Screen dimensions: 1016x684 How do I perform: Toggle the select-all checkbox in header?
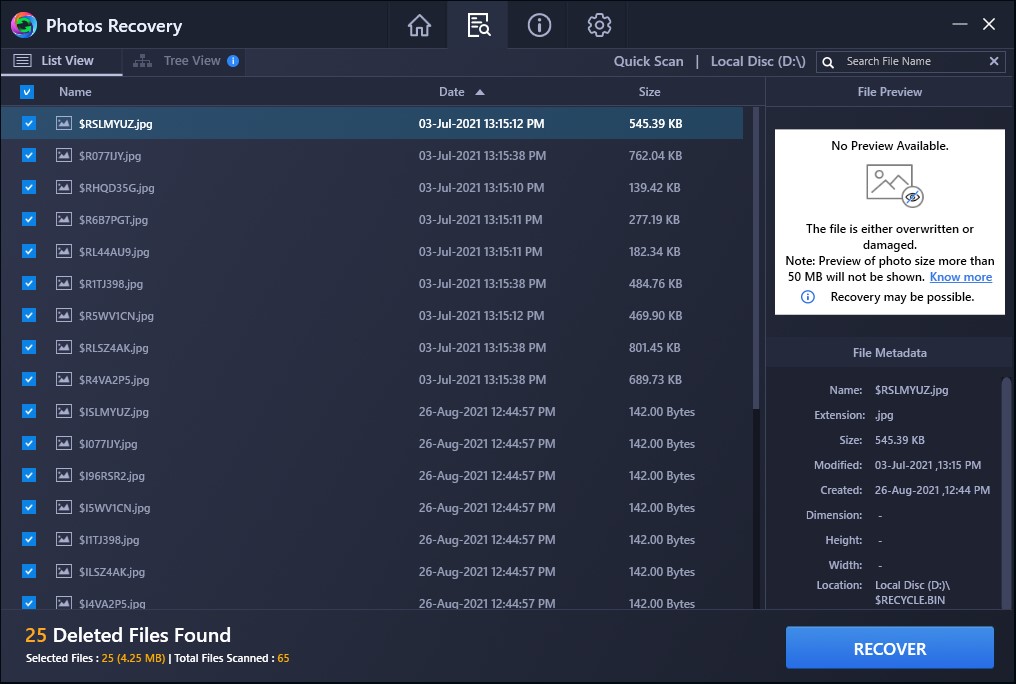(27, 92)
